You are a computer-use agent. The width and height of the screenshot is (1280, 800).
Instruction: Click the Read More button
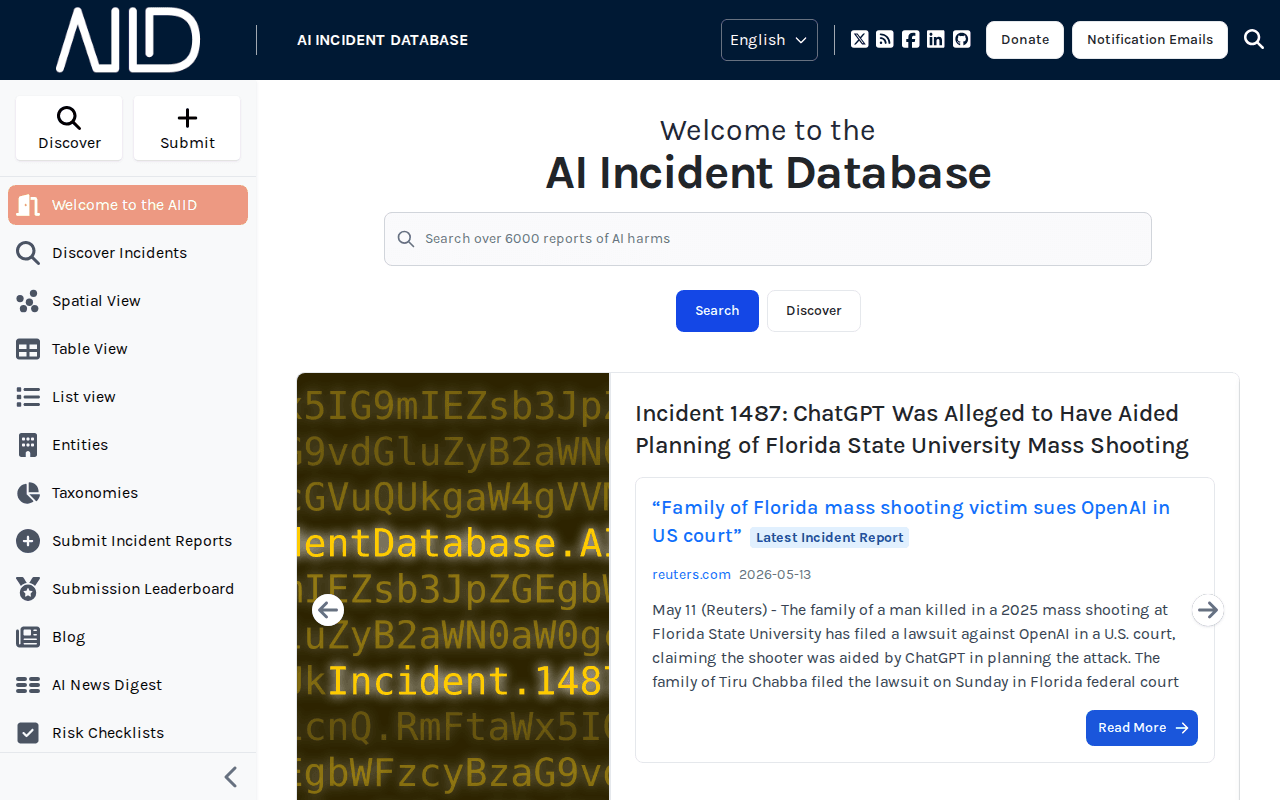[1142, 728]
